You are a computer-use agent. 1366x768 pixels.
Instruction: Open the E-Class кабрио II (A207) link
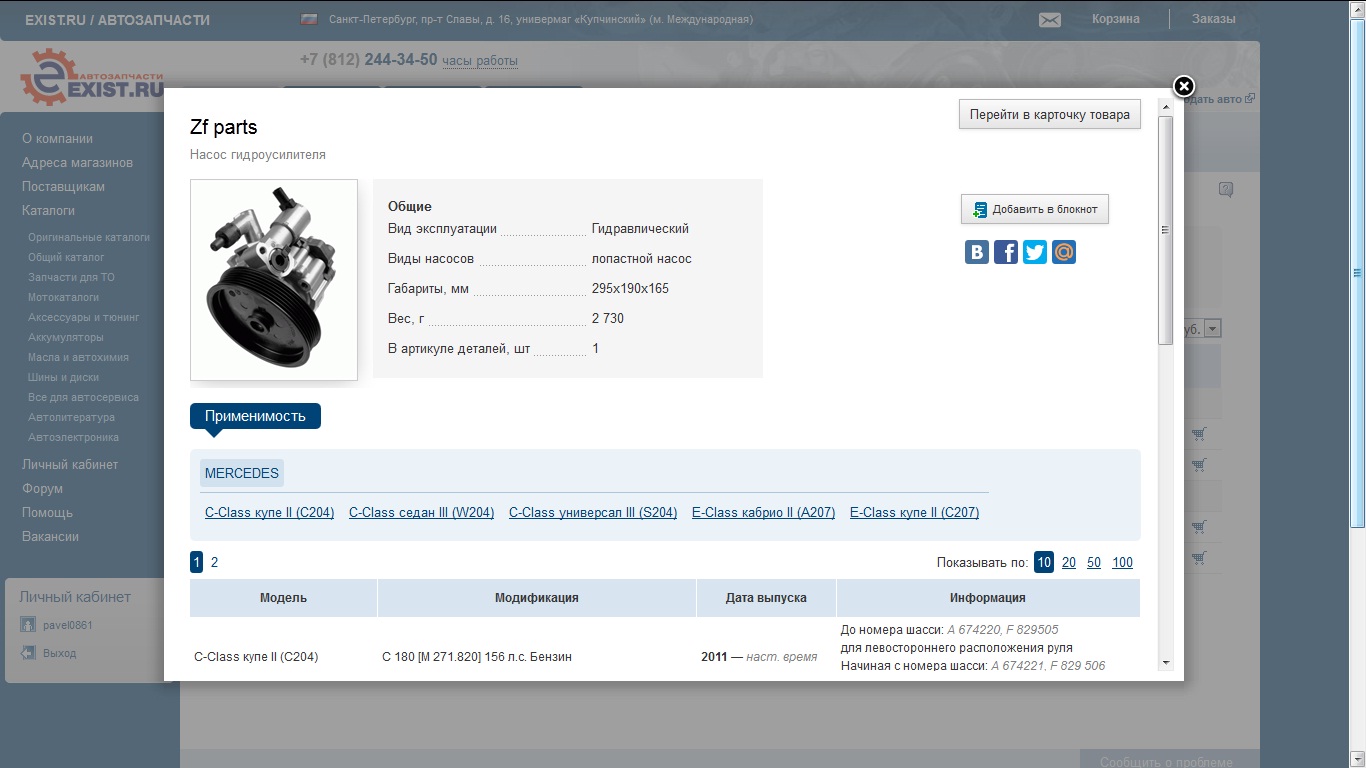click(763, 513)
